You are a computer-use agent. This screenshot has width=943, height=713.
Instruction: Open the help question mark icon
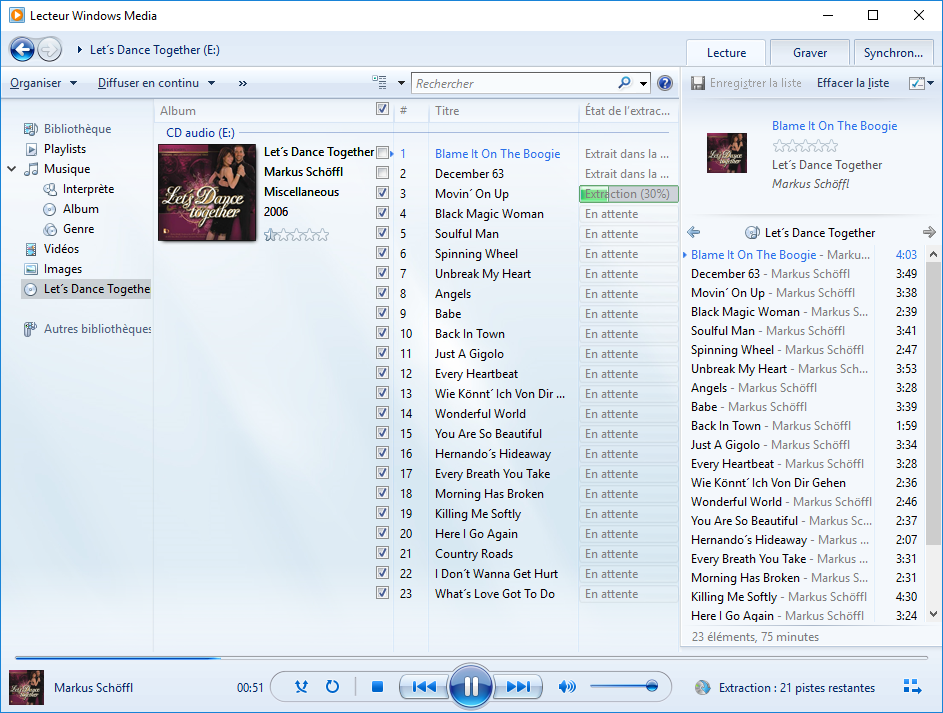tap(665, 83)
